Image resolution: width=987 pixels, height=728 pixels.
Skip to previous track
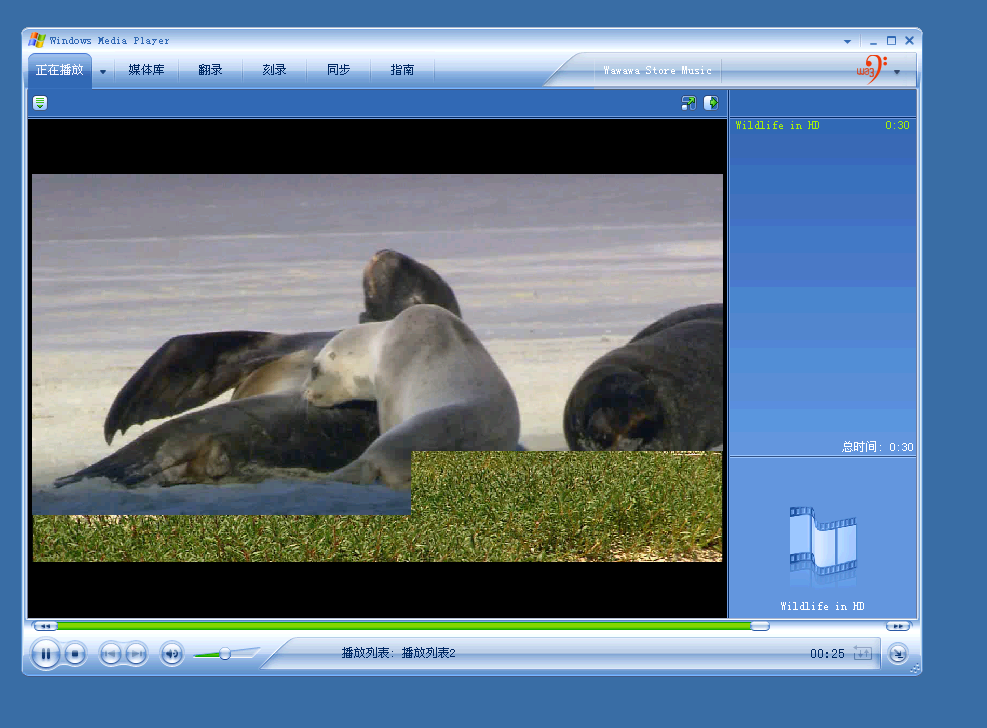point(110,654)
